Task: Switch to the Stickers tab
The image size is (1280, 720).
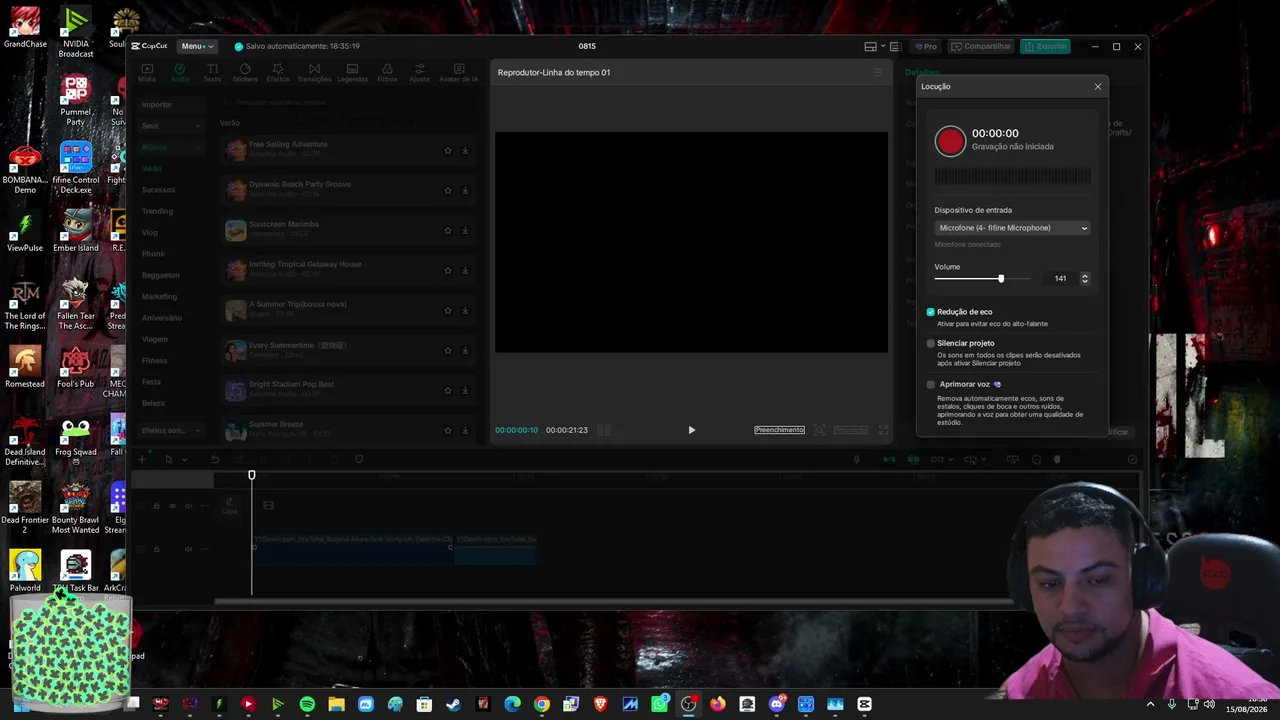Action: point(245,72)
